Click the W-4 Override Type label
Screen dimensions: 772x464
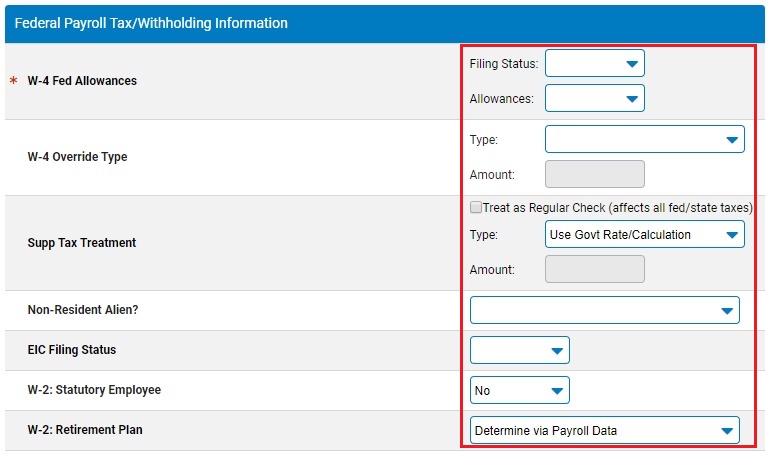pos(77,157)
